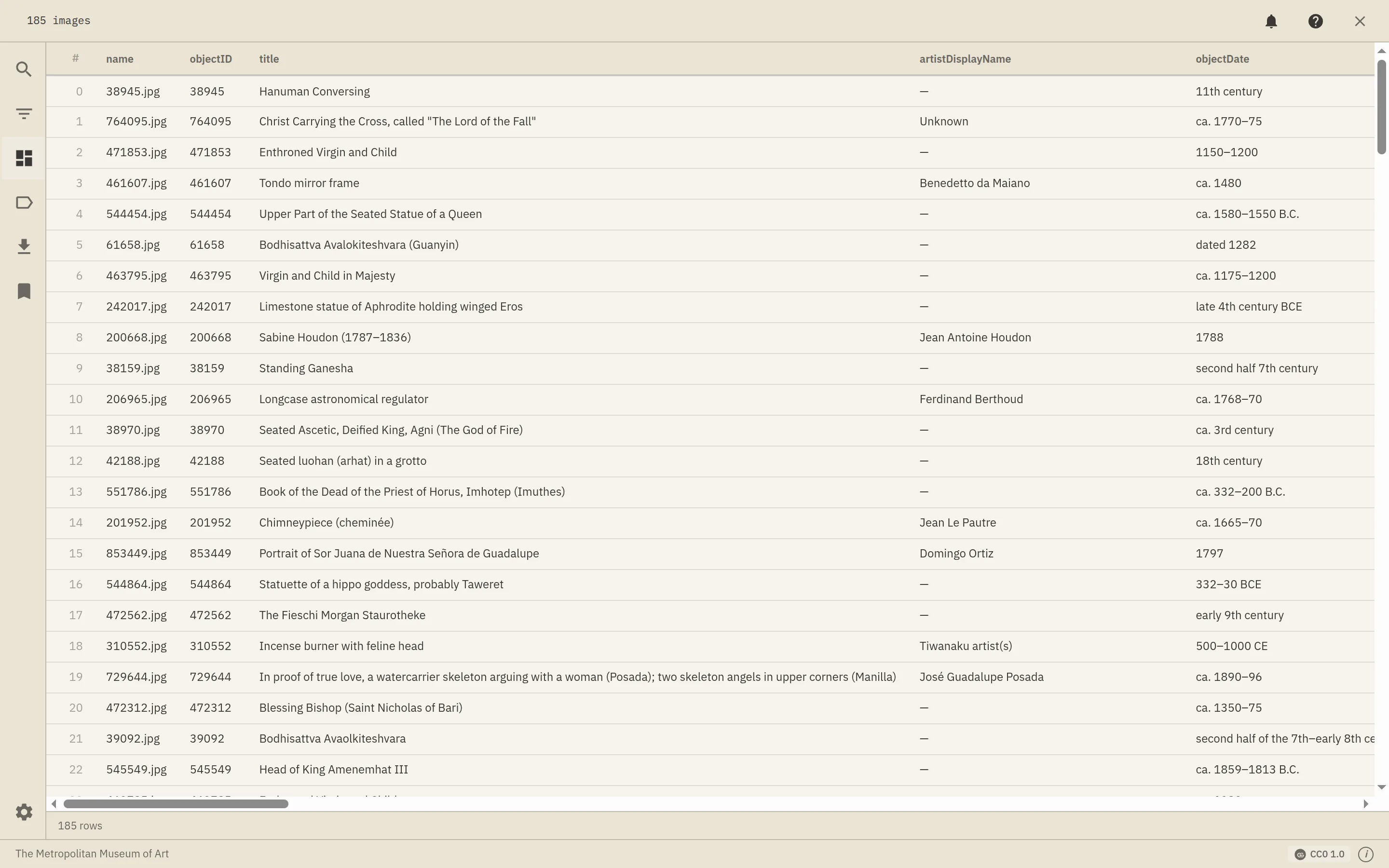Click the # index column header
1389x868 pixels.
pyautogui.click(x=75, y=58)
